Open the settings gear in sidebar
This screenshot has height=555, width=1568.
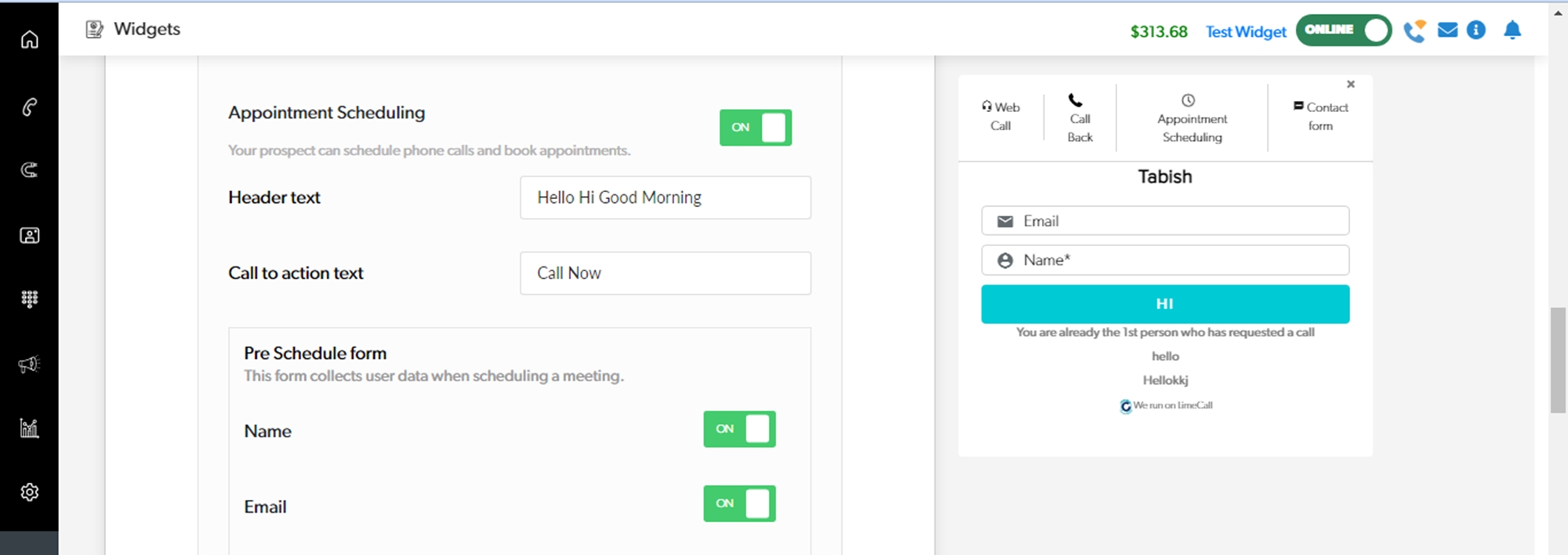[29, 492]
